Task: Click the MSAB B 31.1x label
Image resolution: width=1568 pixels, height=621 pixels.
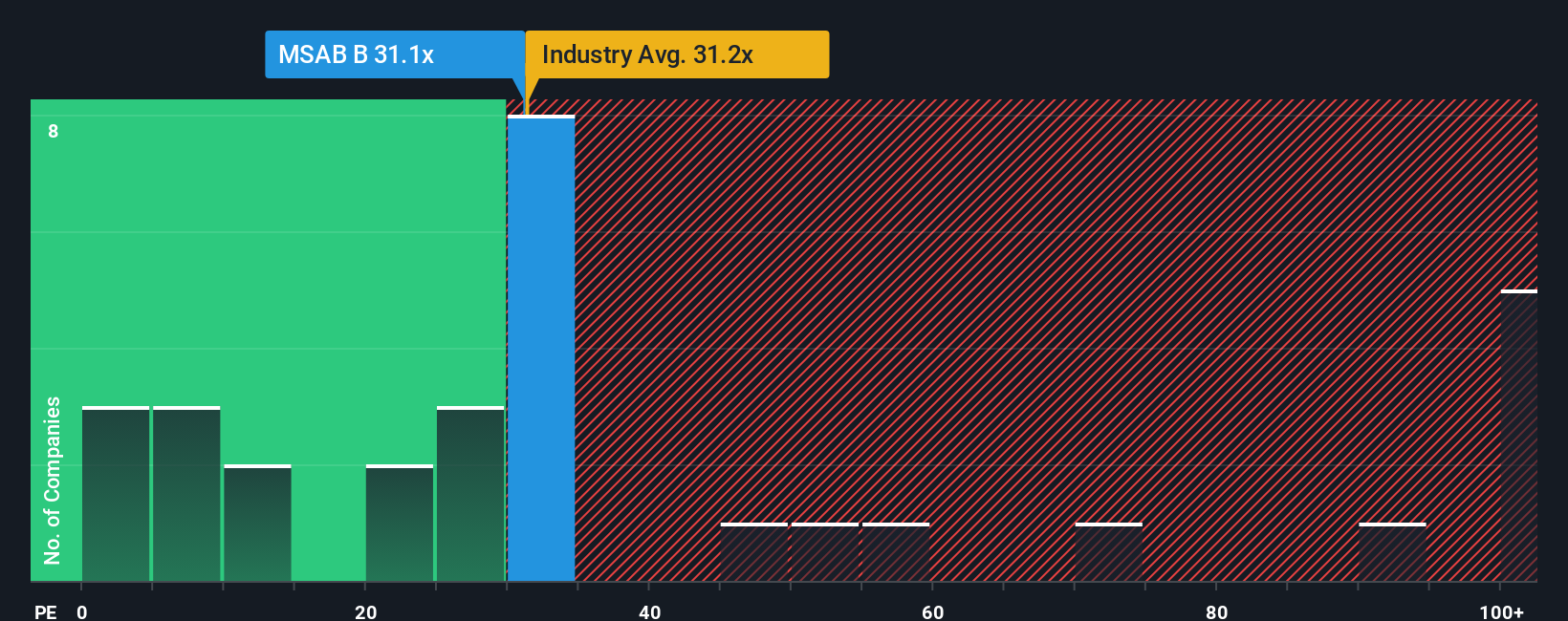Action: click(395, 54)
